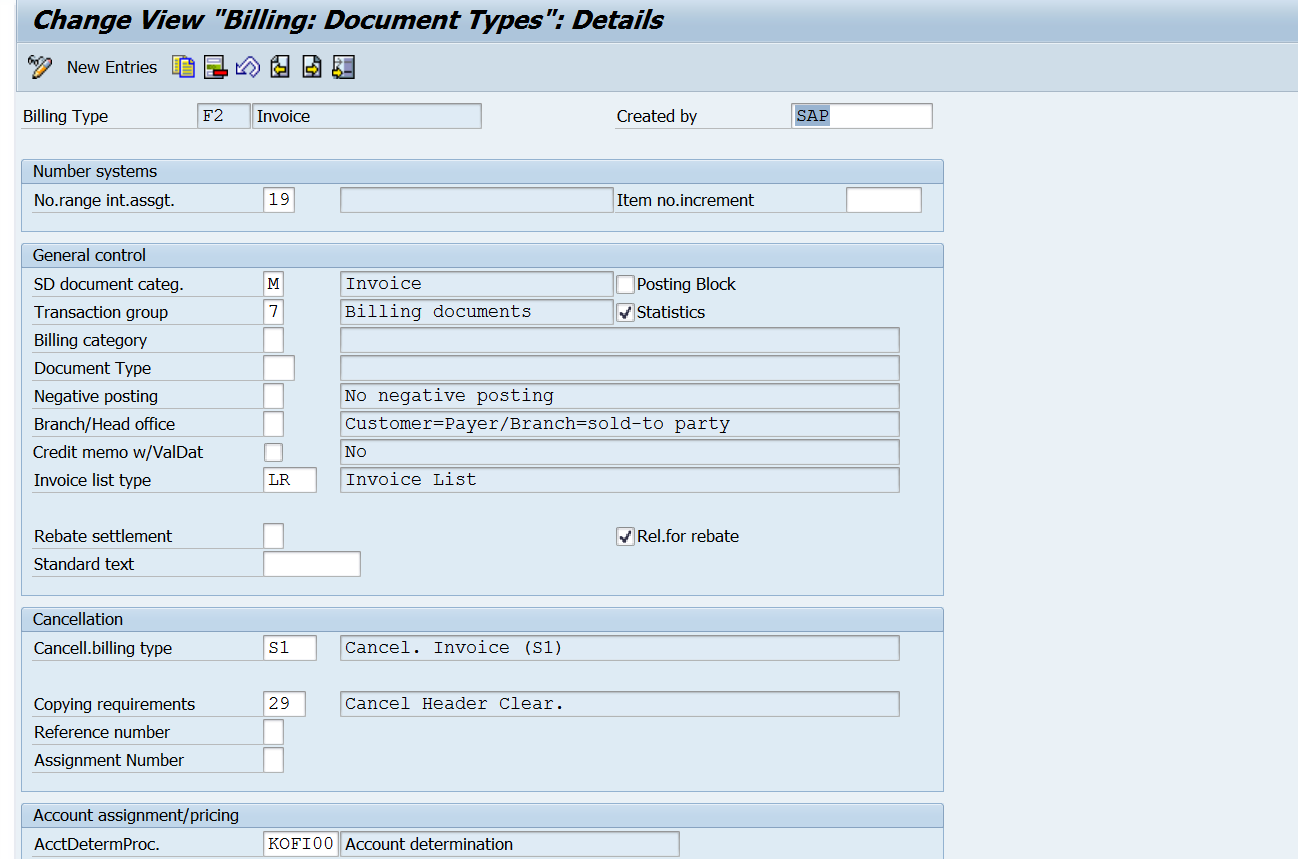1298x859 pixels.
Task: Click the No.range int.assgt. field
Action: pyautogui.click(x=279, y=200)
